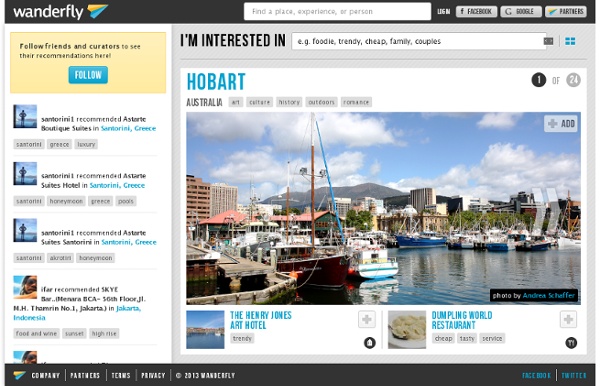This screenshot has height=386, width=600.
Task: Click the footer Wanderfly paper-plane icon
Action: [20, 375]
